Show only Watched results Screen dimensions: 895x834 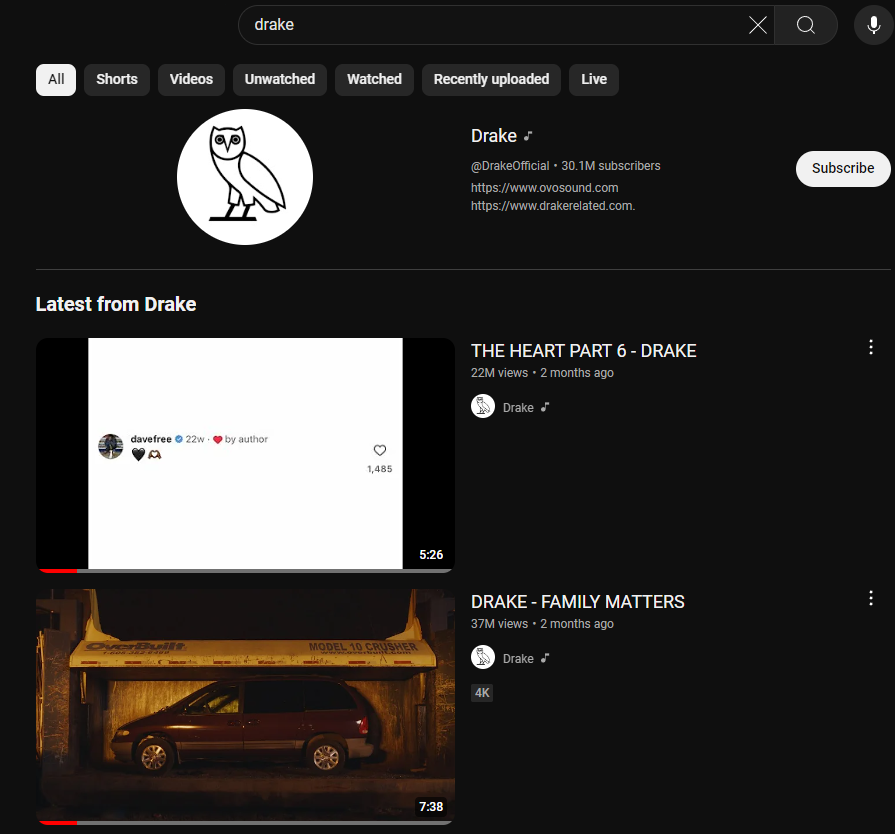374,79
